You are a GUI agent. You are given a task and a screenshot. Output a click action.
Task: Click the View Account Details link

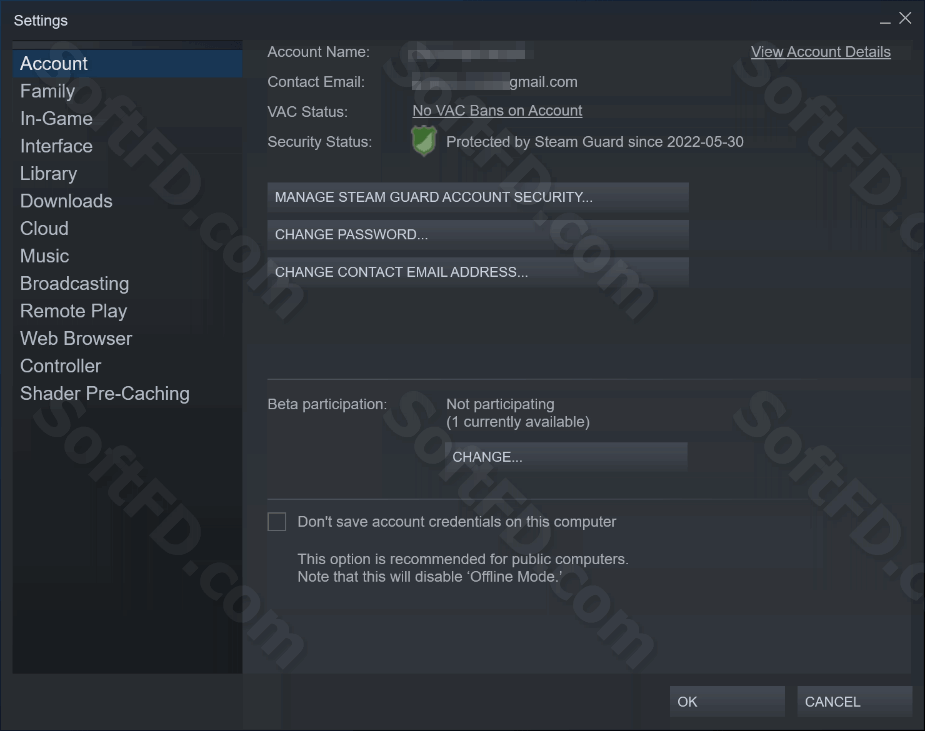coord(821,52)
